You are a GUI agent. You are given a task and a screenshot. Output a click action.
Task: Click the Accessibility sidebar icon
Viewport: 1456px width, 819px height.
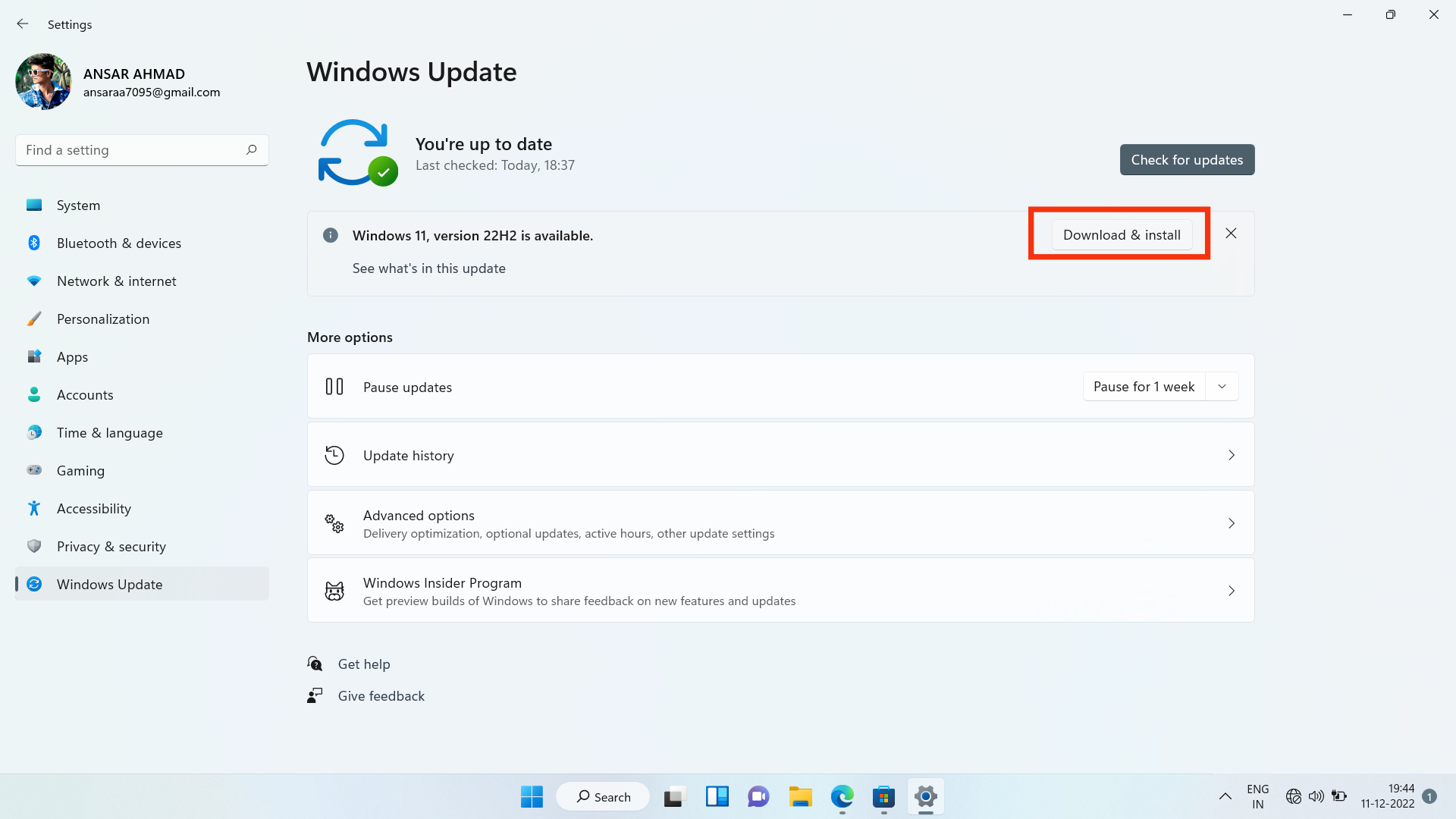tap(34, 508)
